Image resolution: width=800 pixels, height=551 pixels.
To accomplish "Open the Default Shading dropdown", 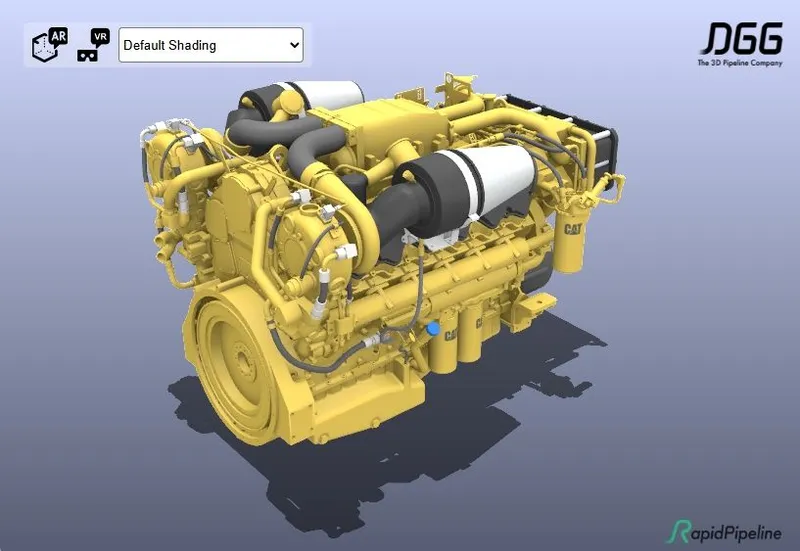I will tap(210, 45).
